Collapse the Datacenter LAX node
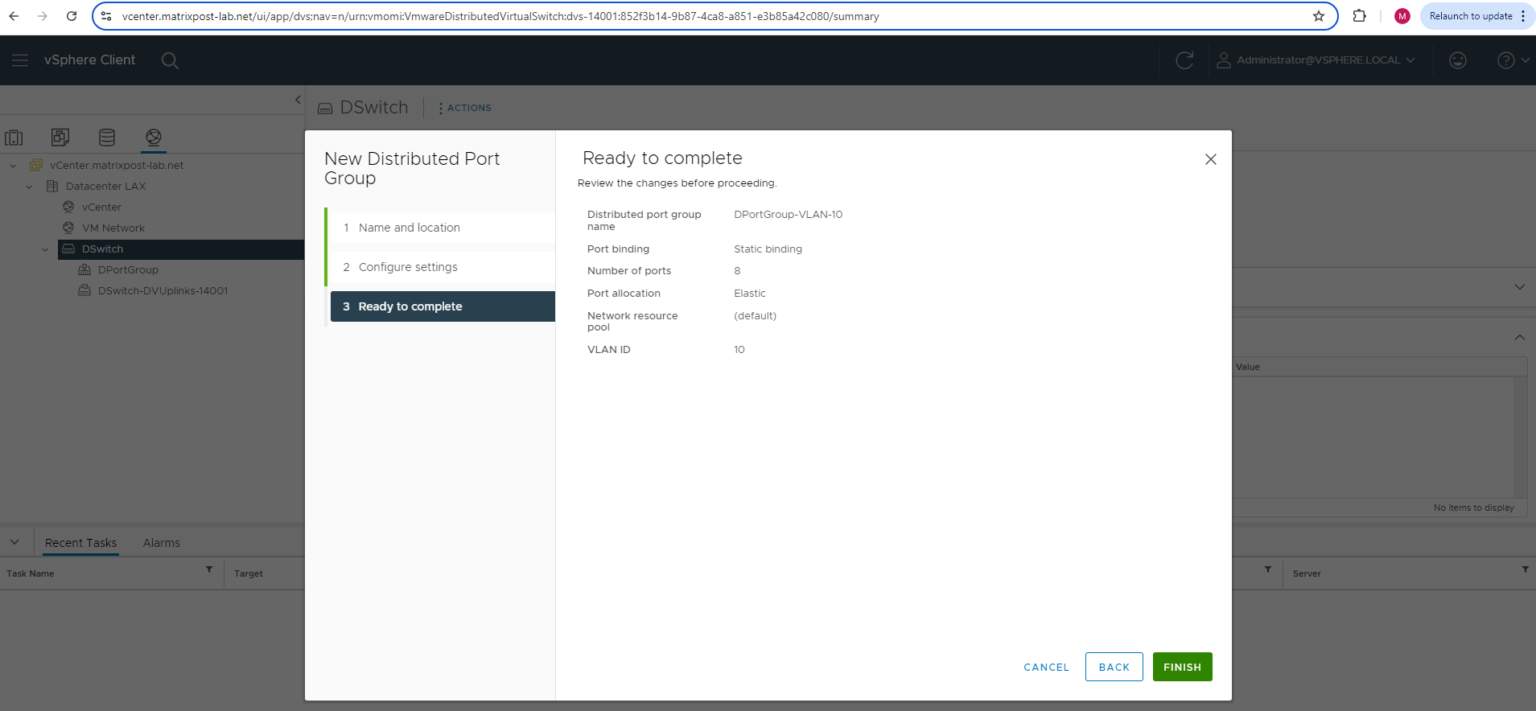 coord(28,186)
